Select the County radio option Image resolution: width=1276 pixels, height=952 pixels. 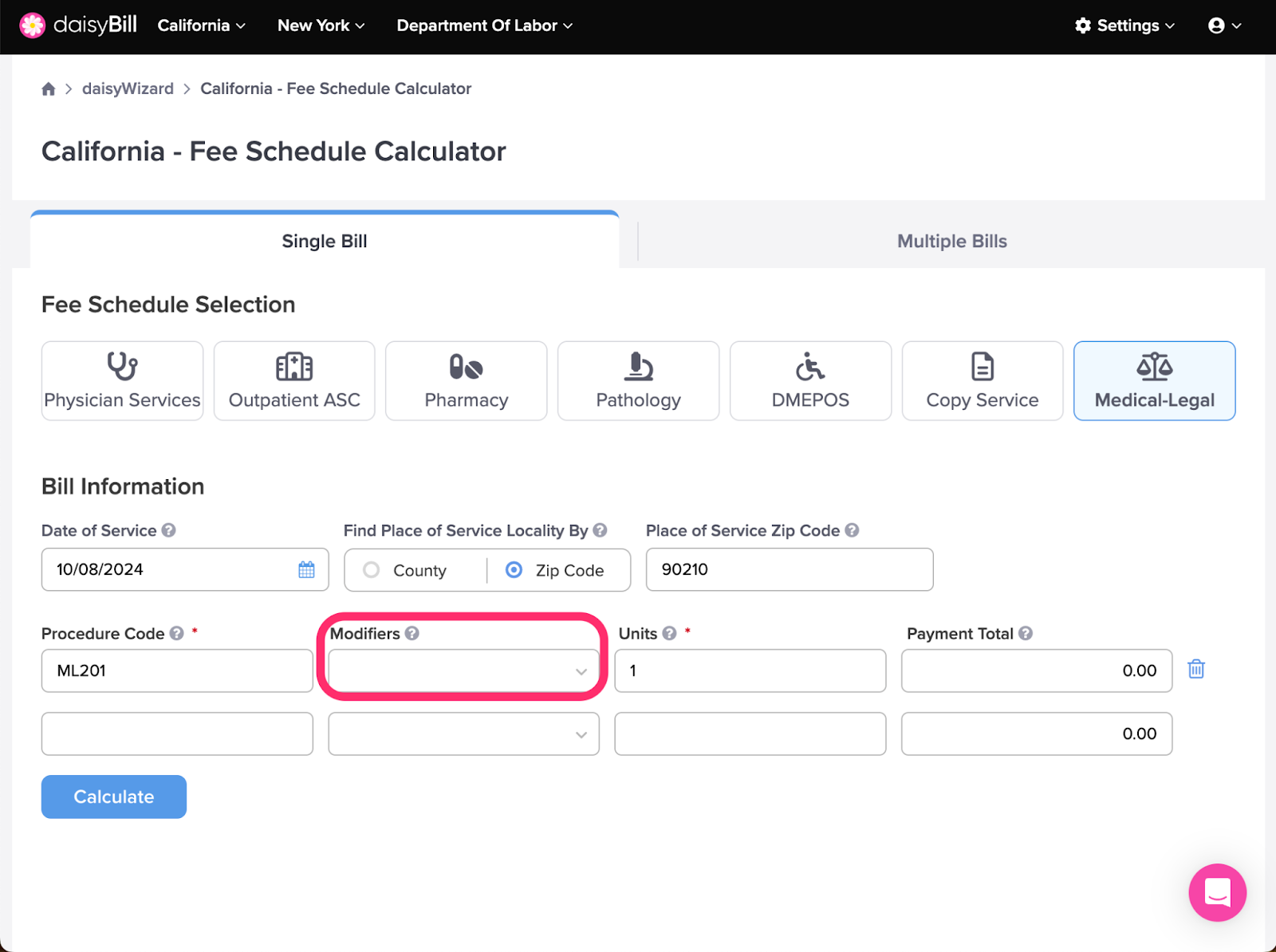(371, 570)
